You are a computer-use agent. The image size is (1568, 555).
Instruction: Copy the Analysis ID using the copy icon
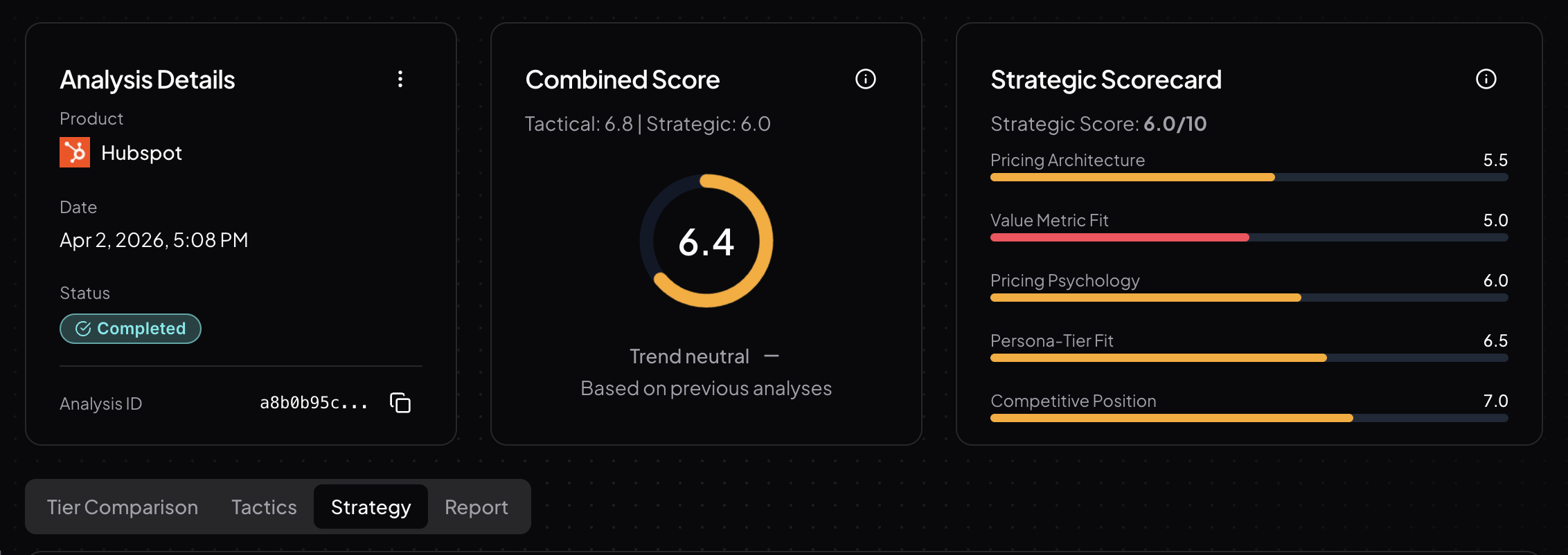tap(400, 402)
